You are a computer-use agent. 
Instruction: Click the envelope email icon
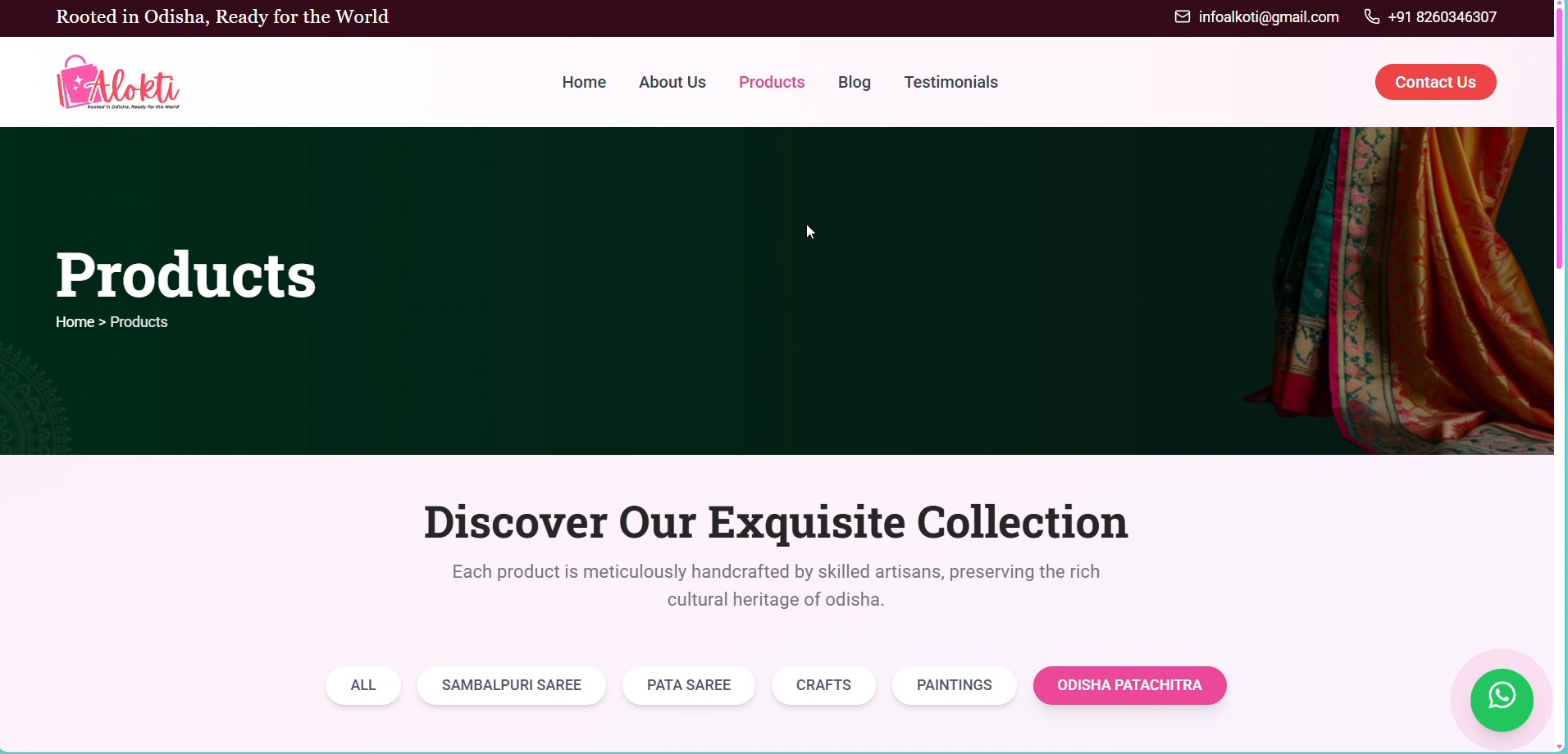pos(1182,16)
